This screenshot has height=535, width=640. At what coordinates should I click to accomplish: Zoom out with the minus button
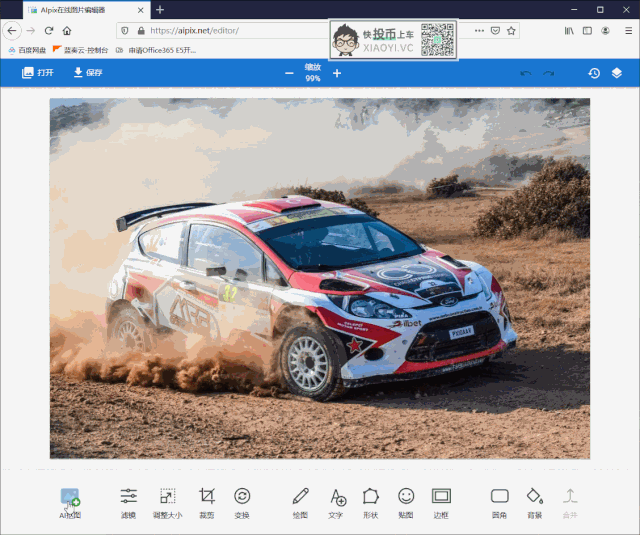point(290,73)
